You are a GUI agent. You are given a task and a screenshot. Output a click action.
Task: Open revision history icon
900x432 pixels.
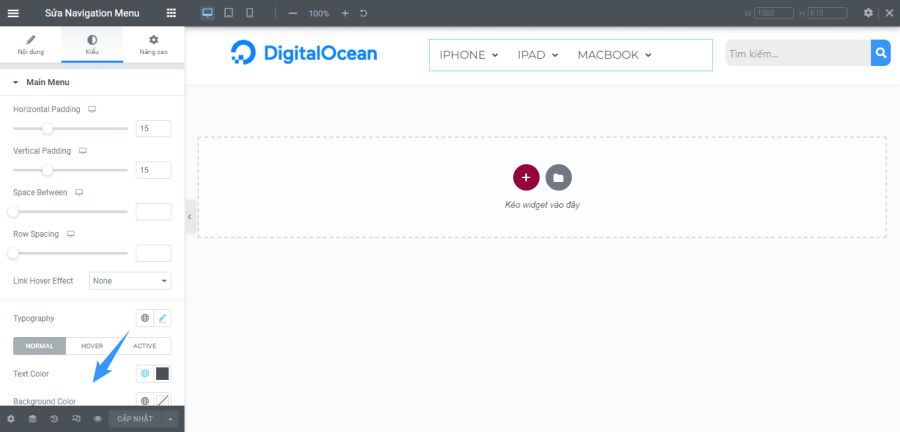pyautogui.click(x=54, y=419)
